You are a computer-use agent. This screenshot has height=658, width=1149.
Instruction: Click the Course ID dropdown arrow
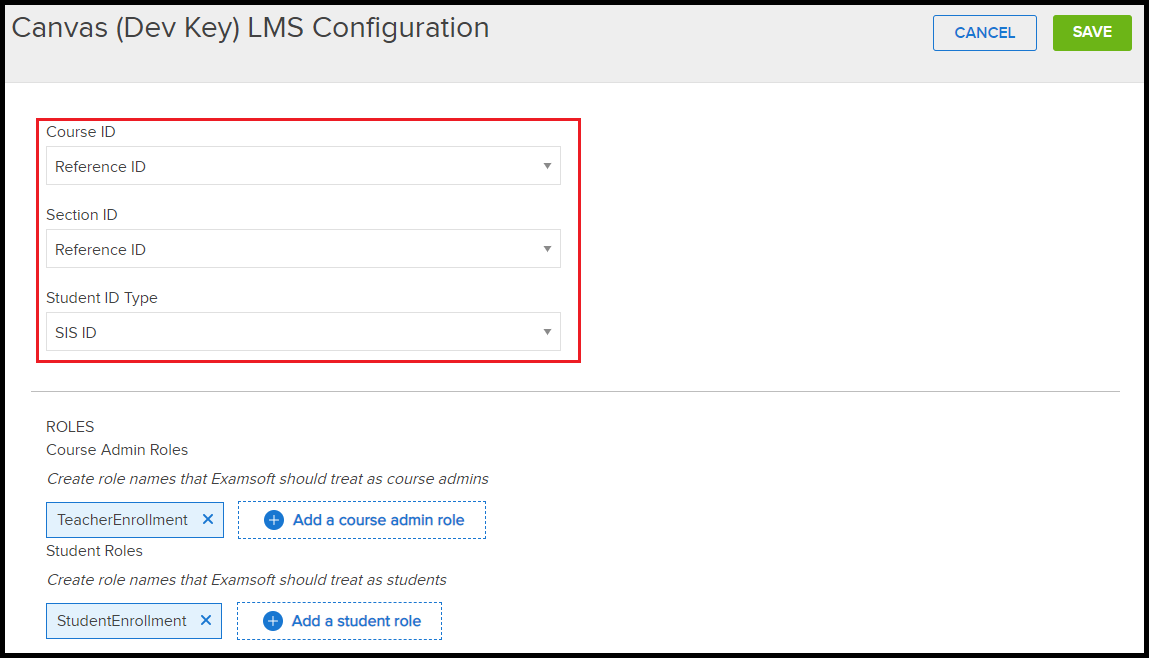pos(547,165)
